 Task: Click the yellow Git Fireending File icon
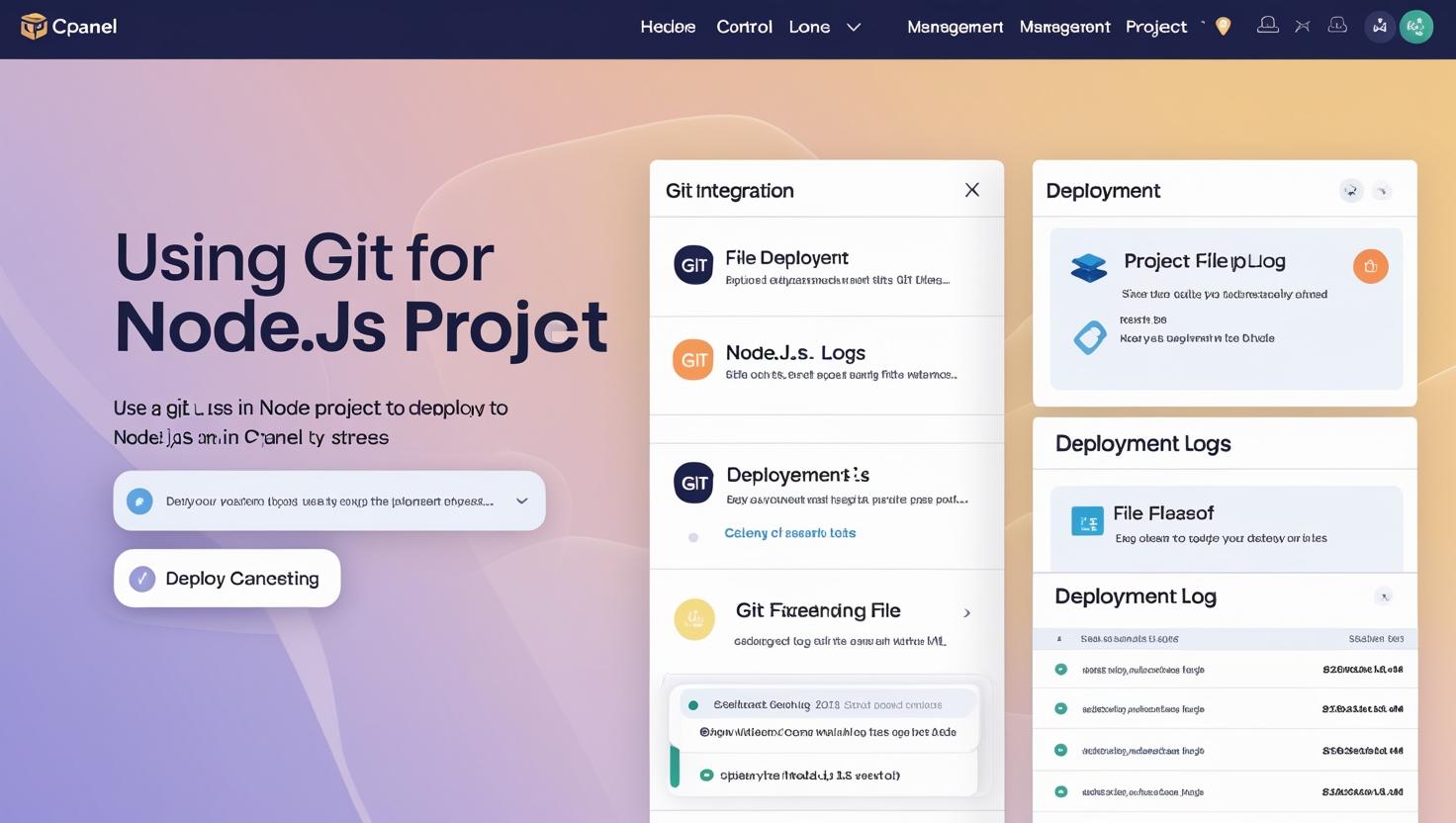(x=694, y=619)
